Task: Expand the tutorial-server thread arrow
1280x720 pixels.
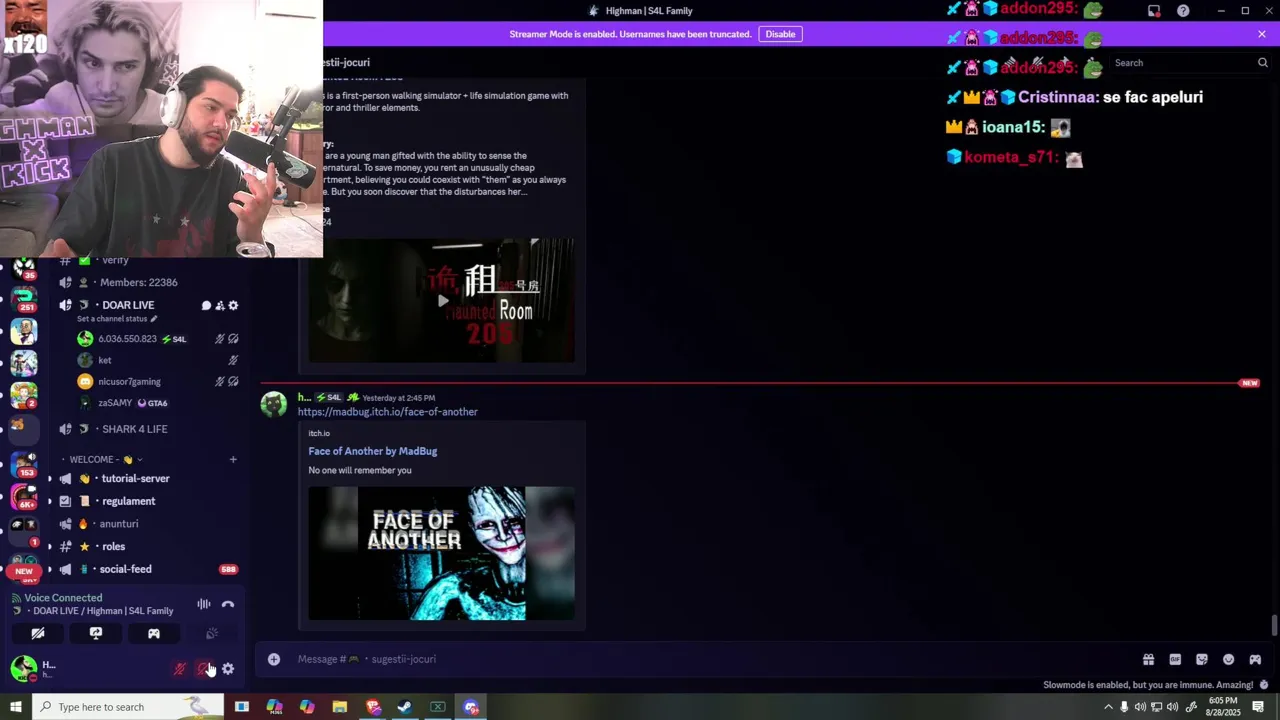Action: click(x=49, y=479)
